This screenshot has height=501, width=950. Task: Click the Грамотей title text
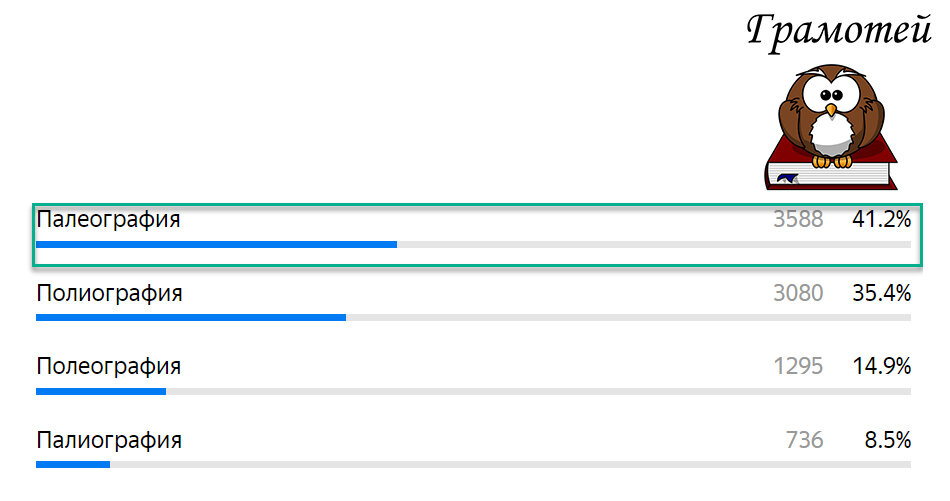coord(839,31)
